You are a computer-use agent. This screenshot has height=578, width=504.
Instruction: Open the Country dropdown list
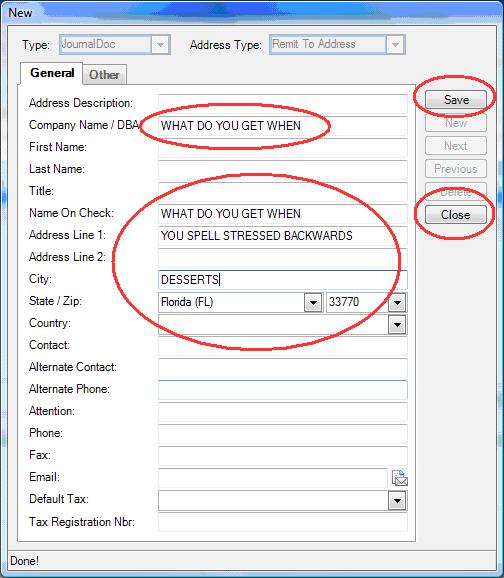[x=397, y=325]
